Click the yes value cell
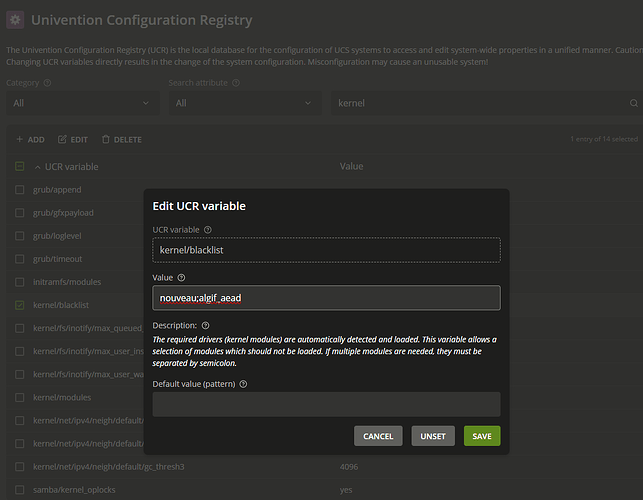The width and height of the screenshot is (643, 500). click(346, 490)
